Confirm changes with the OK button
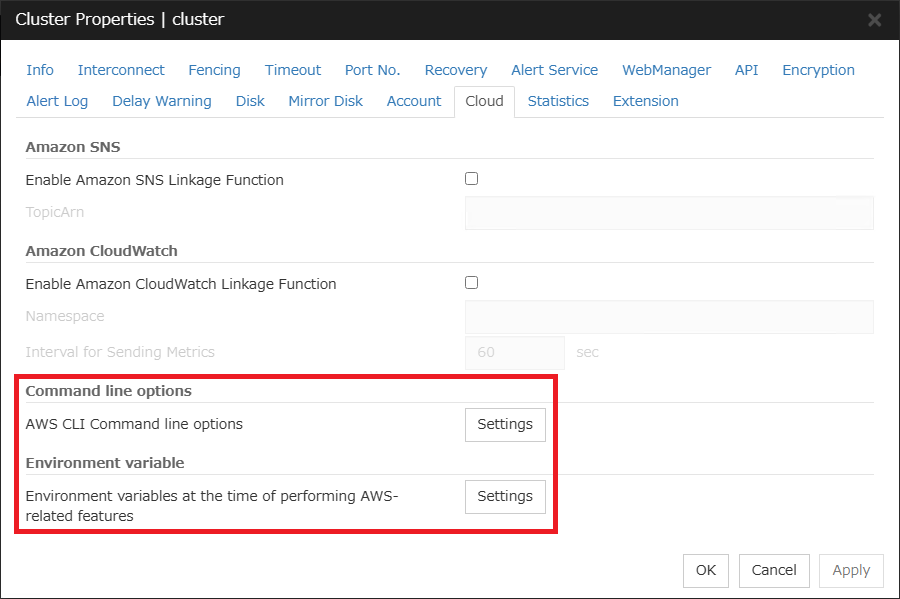The width and height of the screenshot is (900, 599). point(706,571)
